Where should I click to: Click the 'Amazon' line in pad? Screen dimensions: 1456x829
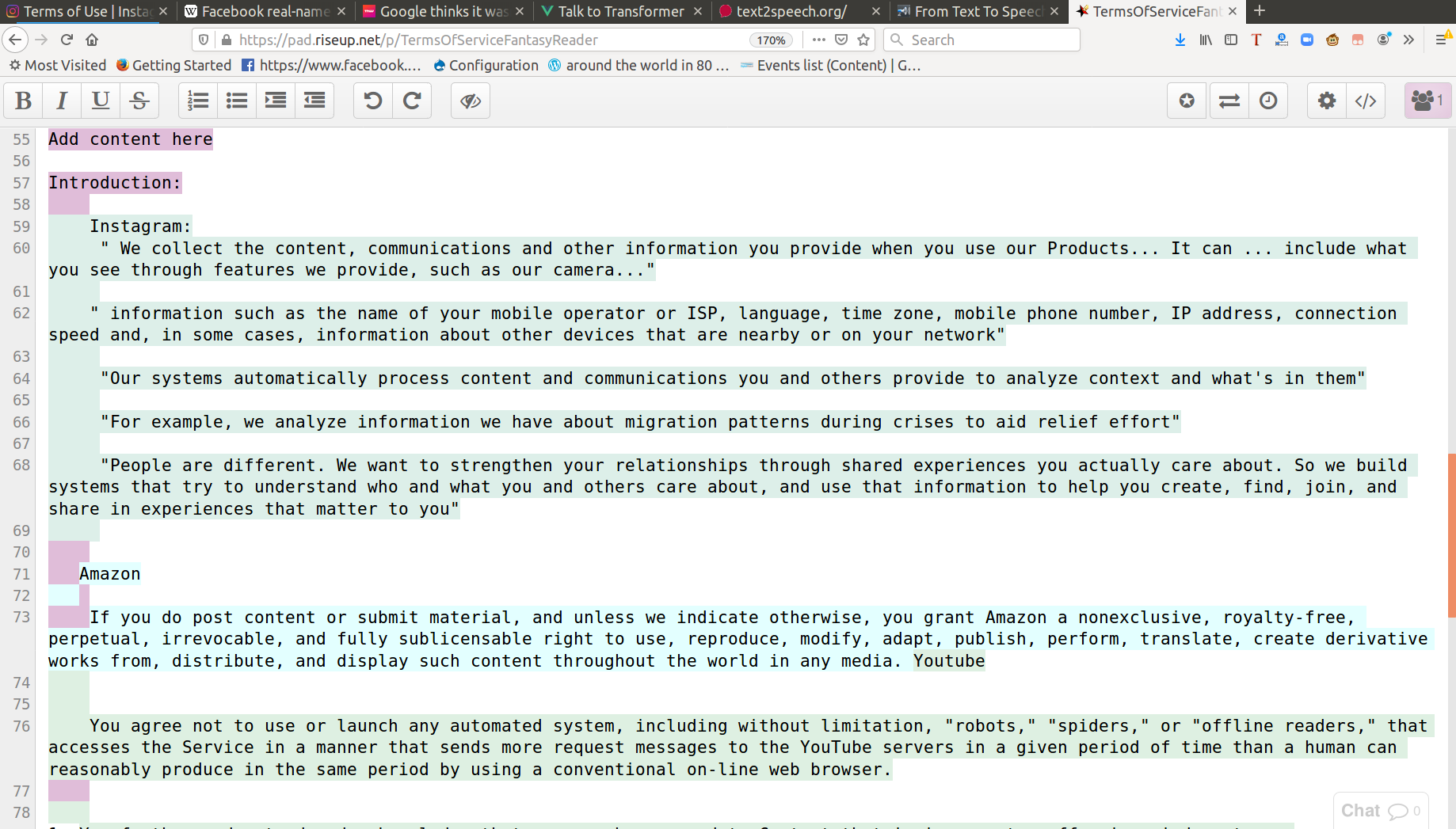[110, 574]
